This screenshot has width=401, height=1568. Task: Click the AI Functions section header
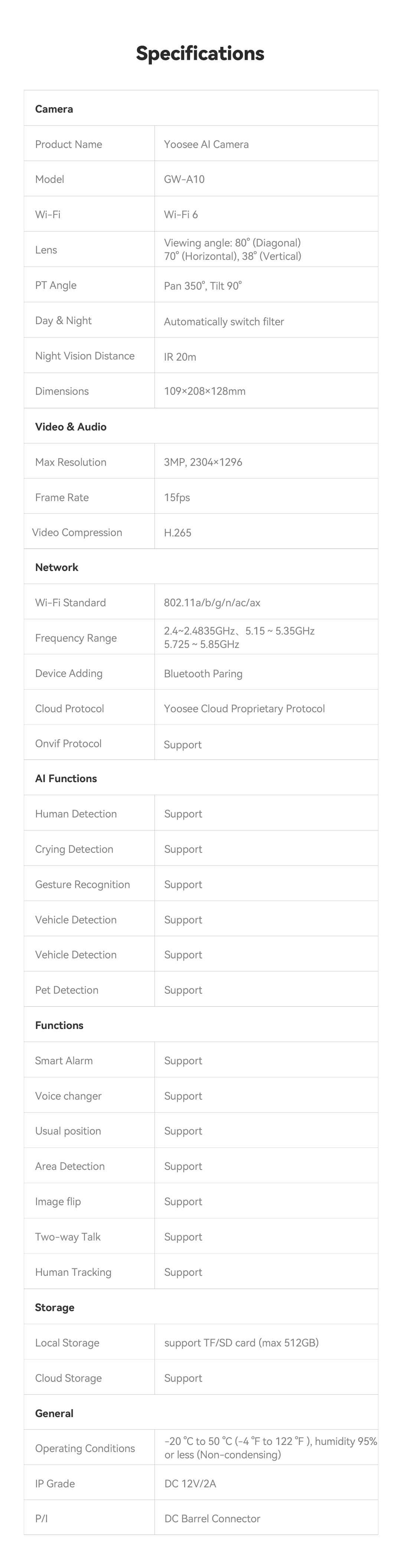click(x=66, y=778)
